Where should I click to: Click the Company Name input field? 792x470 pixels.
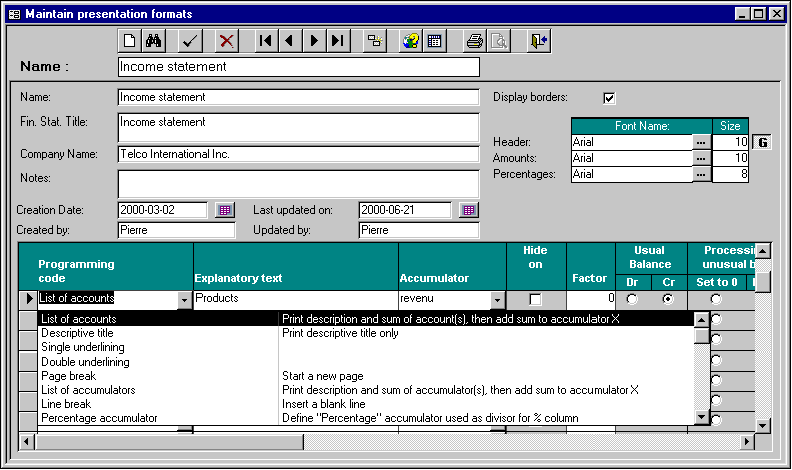pyautogui.click(x=298, y=155)
